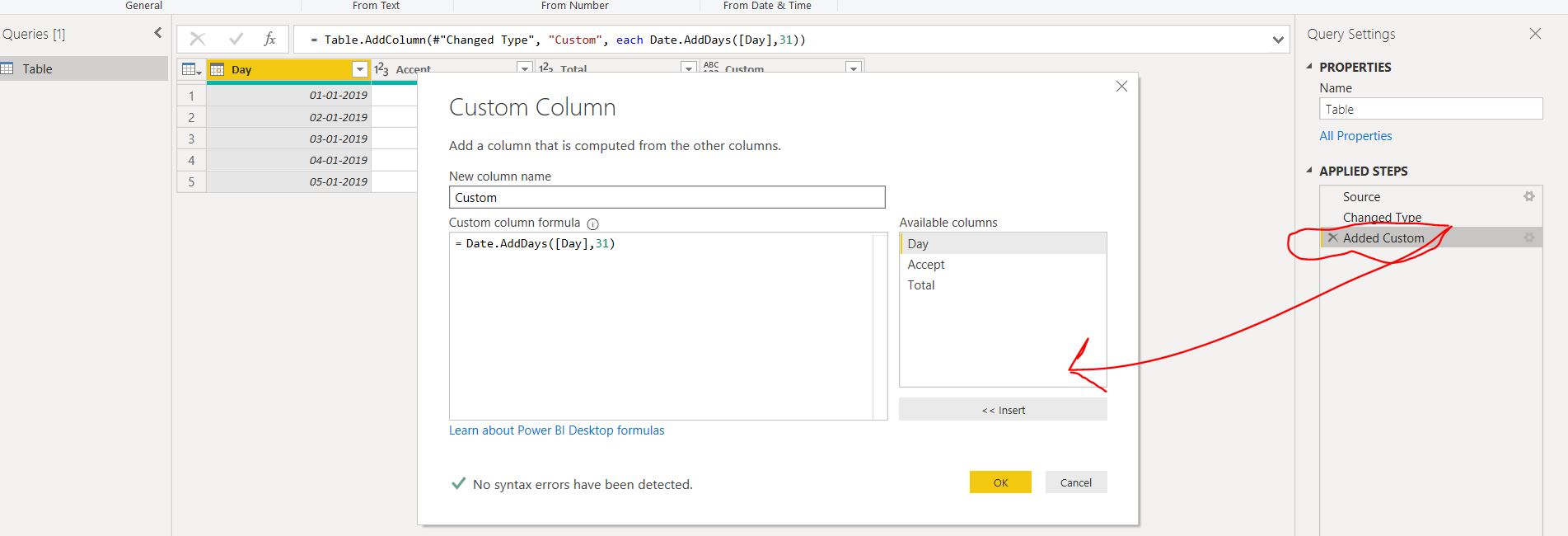Image resolution: width=1568 pixels, height=536 pixels.
Task: Click the From Date & Time group label
Action: (767, 6)
